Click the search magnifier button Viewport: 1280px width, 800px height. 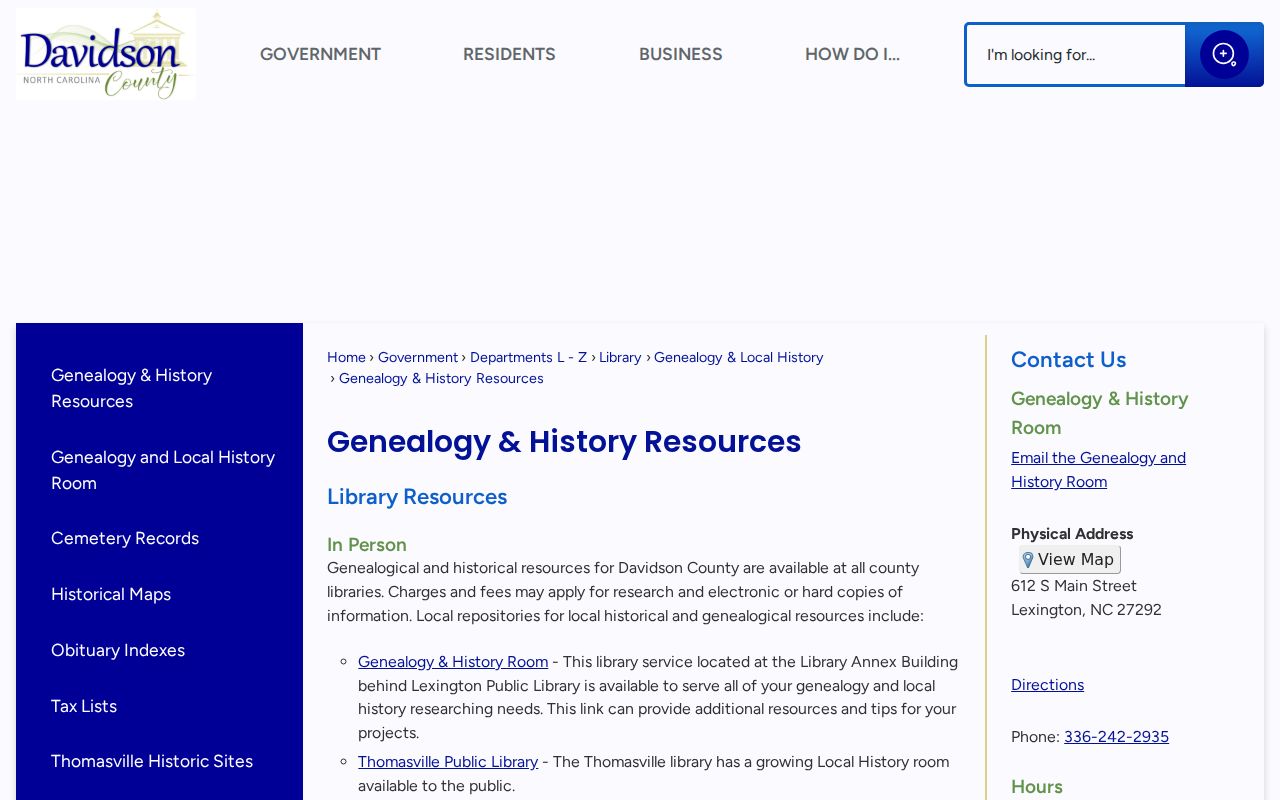[1224, 55]
